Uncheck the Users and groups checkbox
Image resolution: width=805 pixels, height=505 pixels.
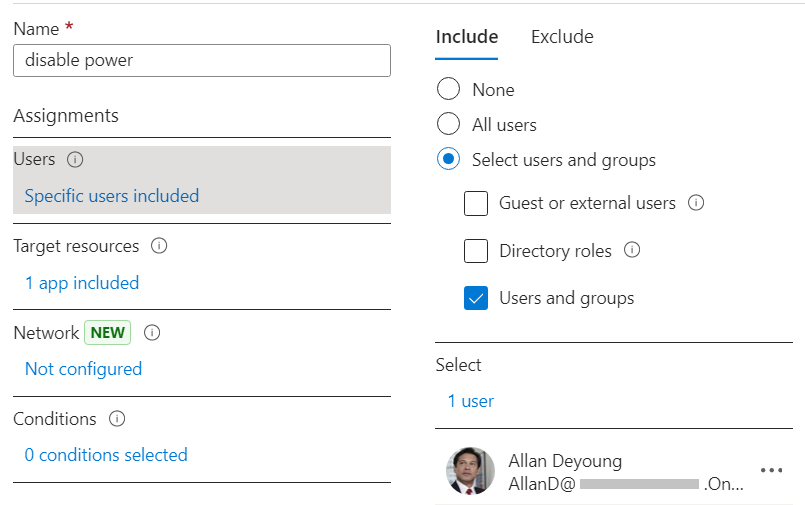tap(476, 298)
